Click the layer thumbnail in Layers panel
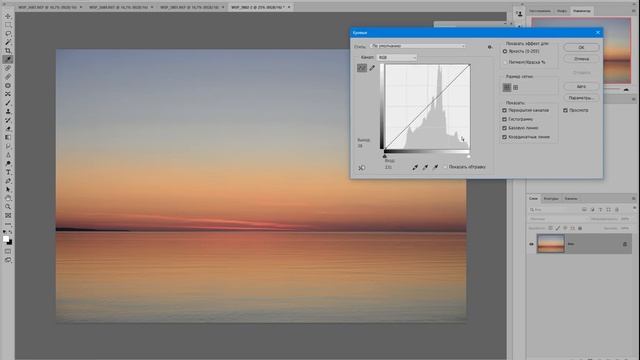The image size is (640, 360). [551, 243]
